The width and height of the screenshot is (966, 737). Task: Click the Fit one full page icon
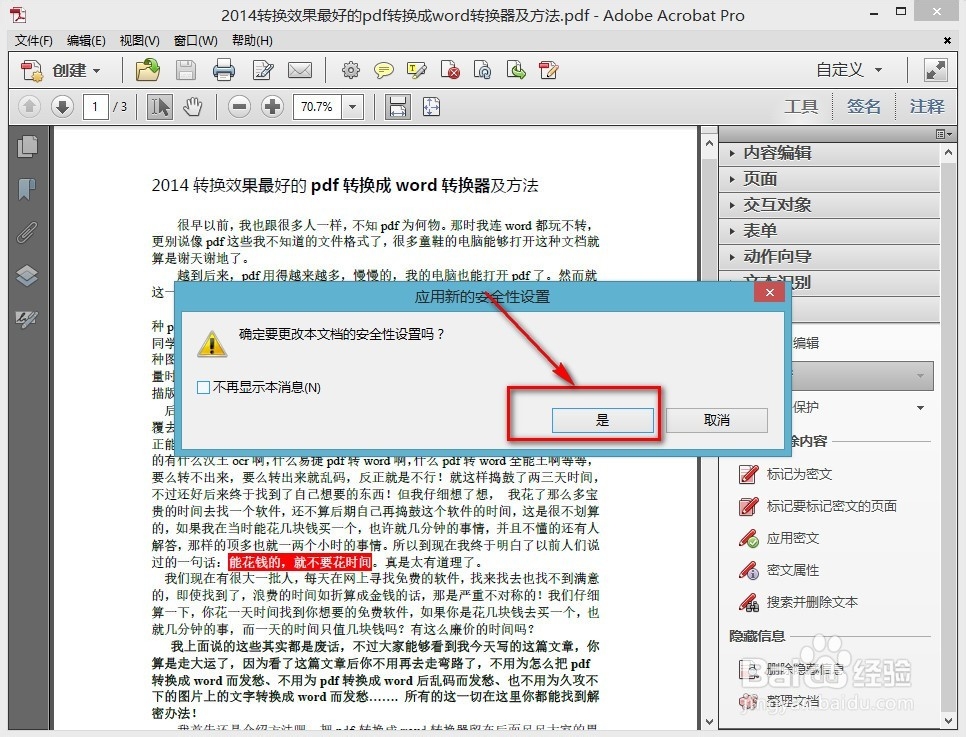tap(431, 107)
